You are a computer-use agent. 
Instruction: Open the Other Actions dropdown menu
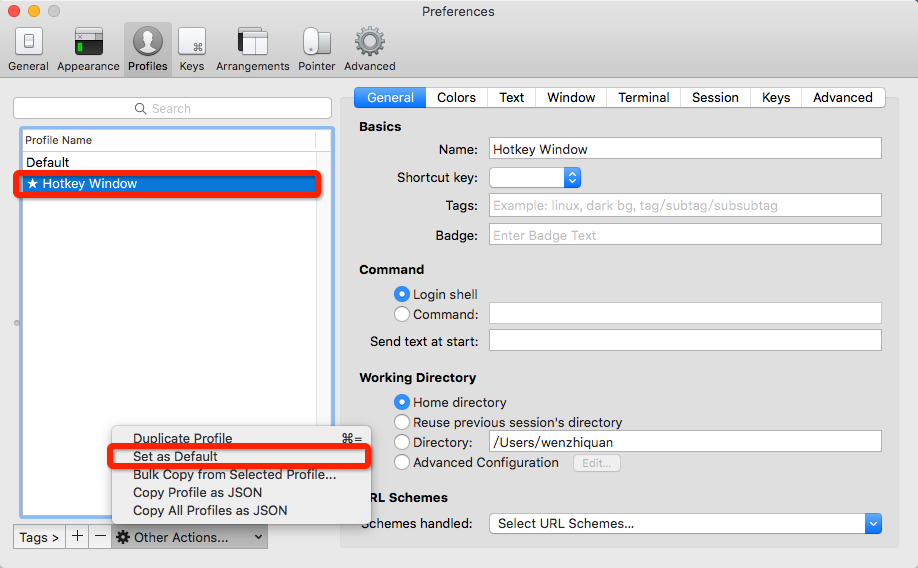coord(190,537)
